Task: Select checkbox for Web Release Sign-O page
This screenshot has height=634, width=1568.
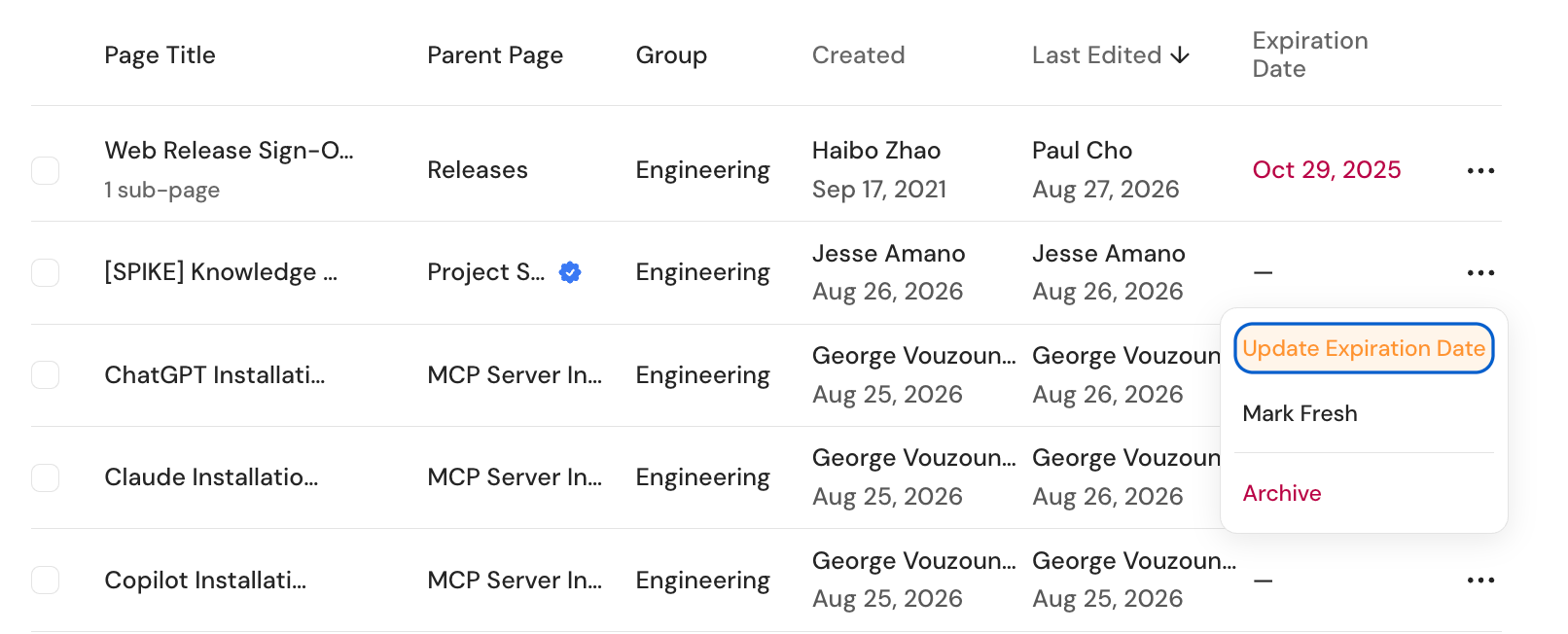Action: (46, 170)
